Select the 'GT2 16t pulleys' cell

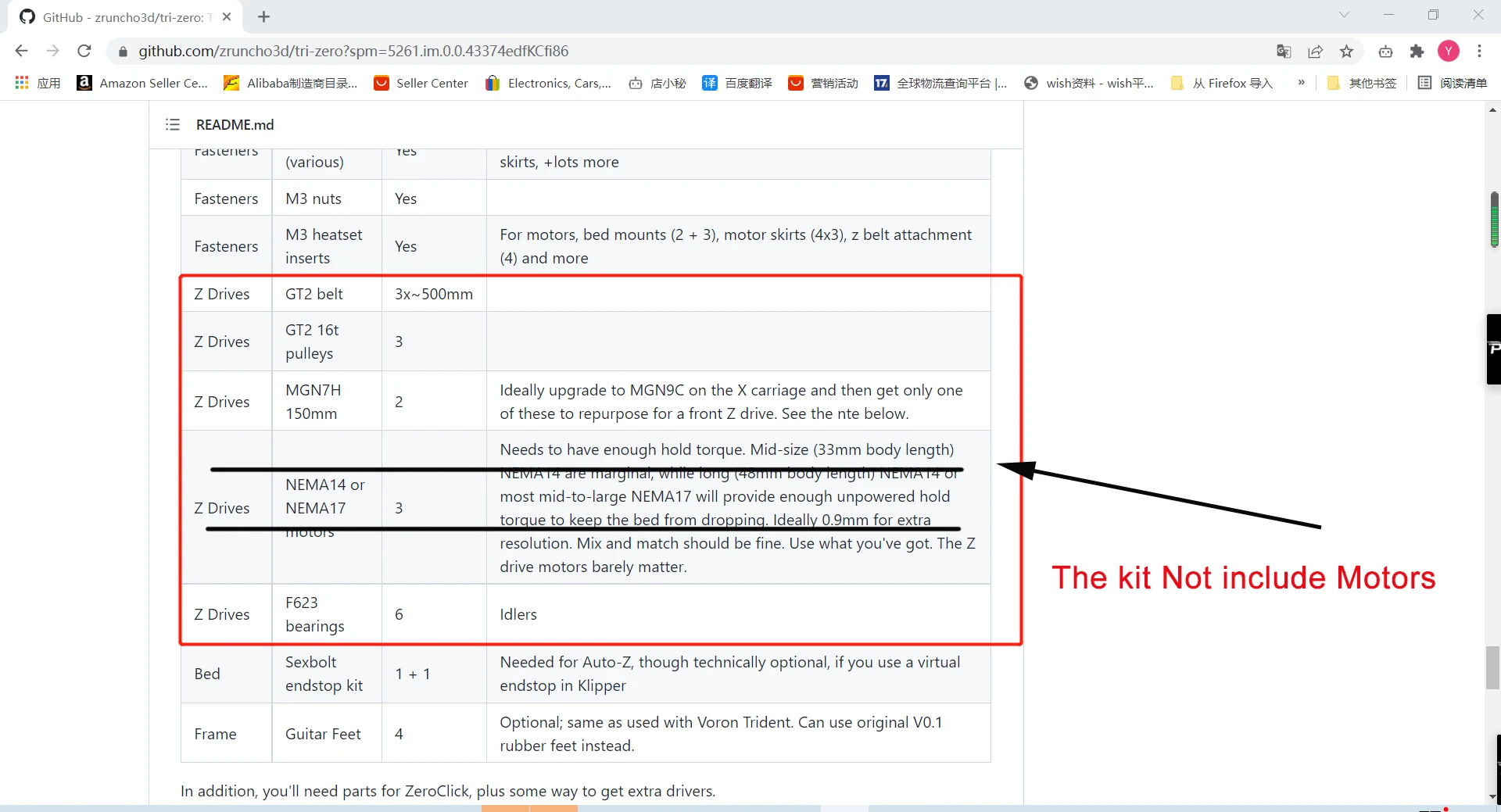[327, 342]
